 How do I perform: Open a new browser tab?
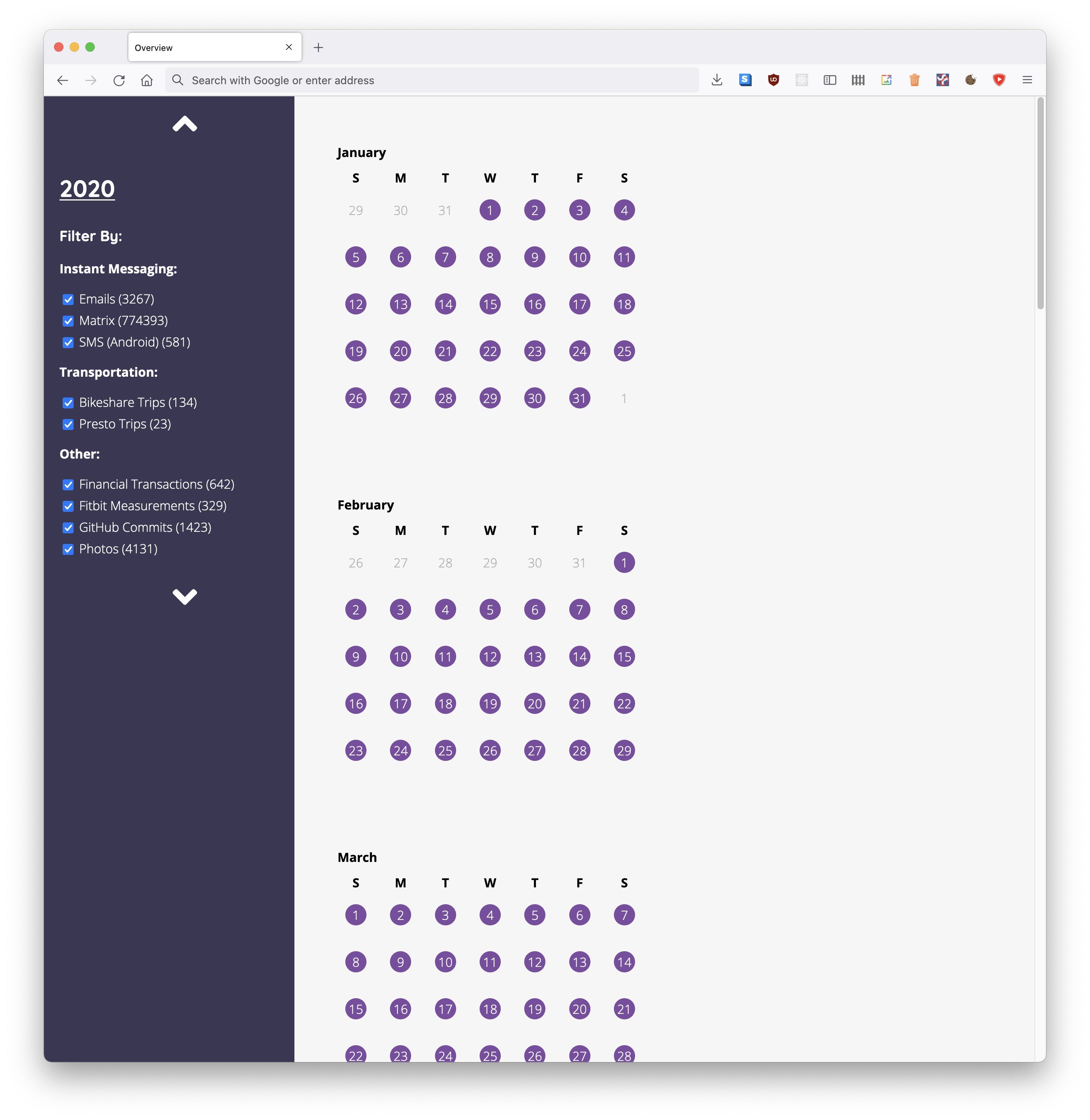[x=319, y=47]
